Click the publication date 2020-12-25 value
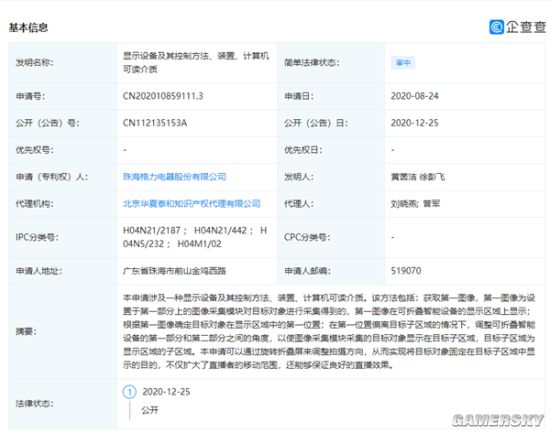This screenshot has width=550, height=432. pyautogui.click(x=415, y=123)
